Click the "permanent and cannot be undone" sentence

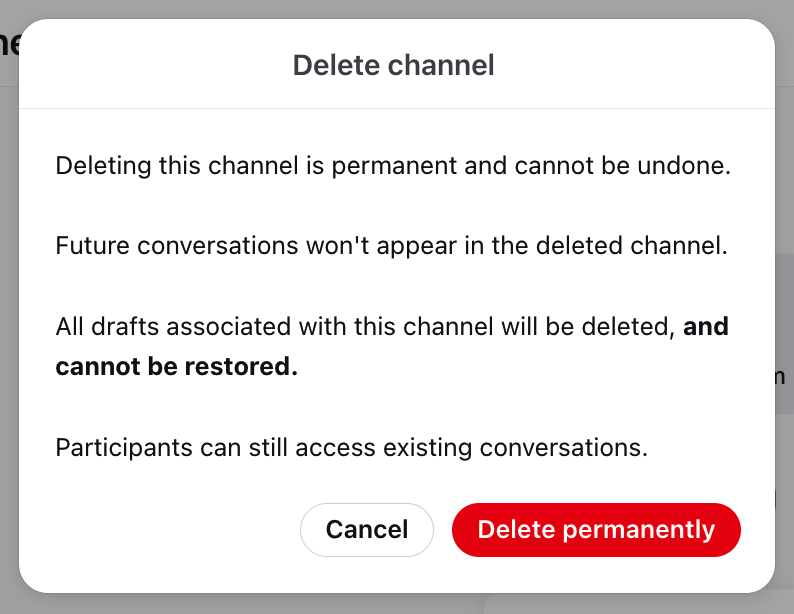point(393,166)
